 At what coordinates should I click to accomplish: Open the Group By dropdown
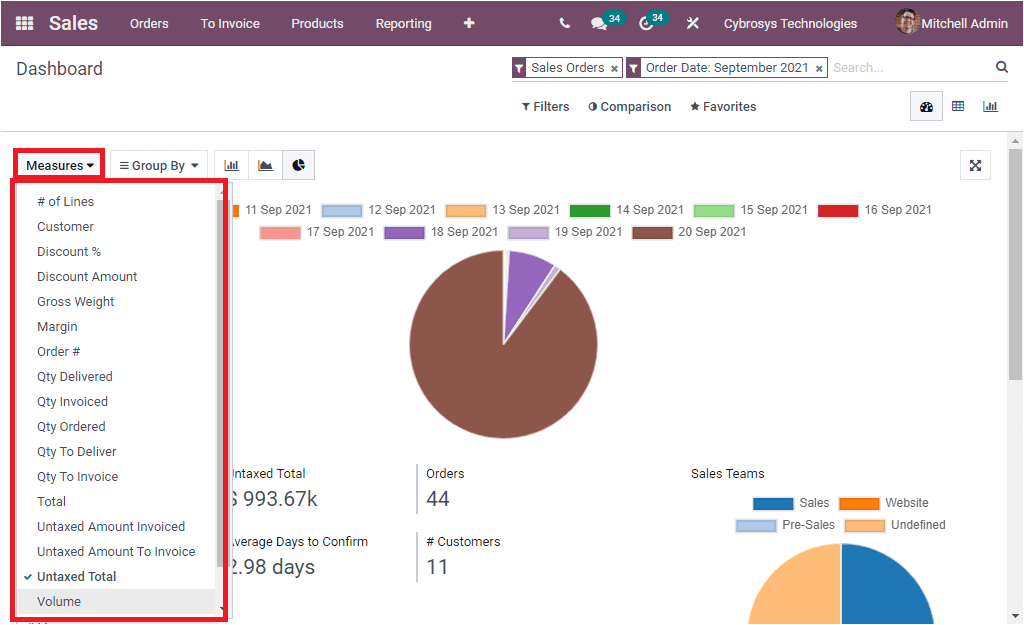[x=157, y=164]
